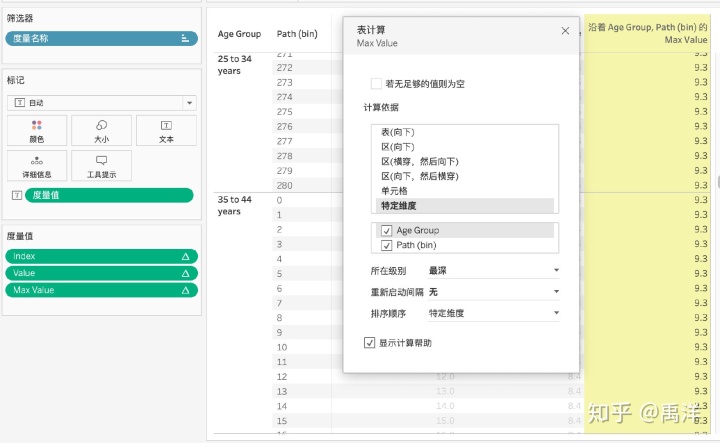Image resolution: width=720 pixels, height=443 pixels.
Task: Click the Age Group column header
Action: pyautogui.click(x=239, y=34)
